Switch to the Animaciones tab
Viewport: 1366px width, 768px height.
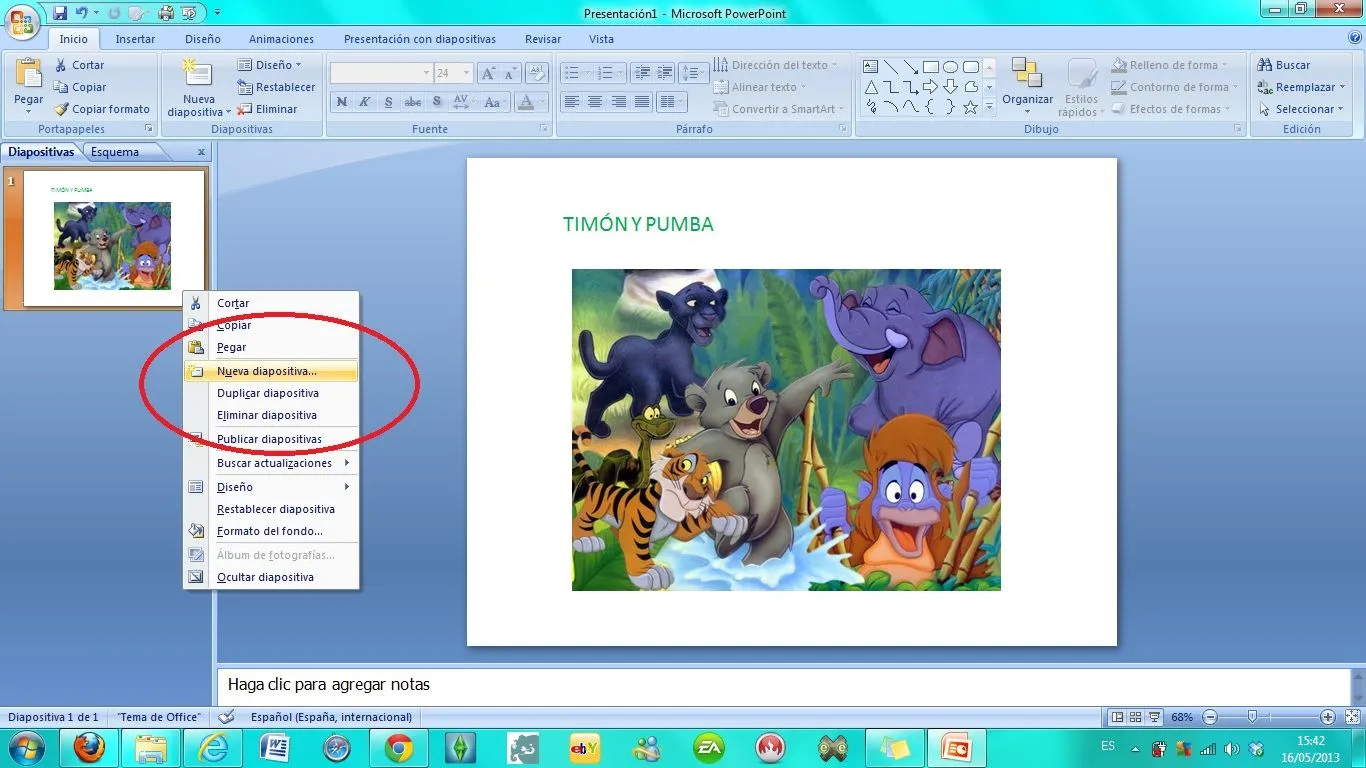pyautogui.click(x=281, y=39)
